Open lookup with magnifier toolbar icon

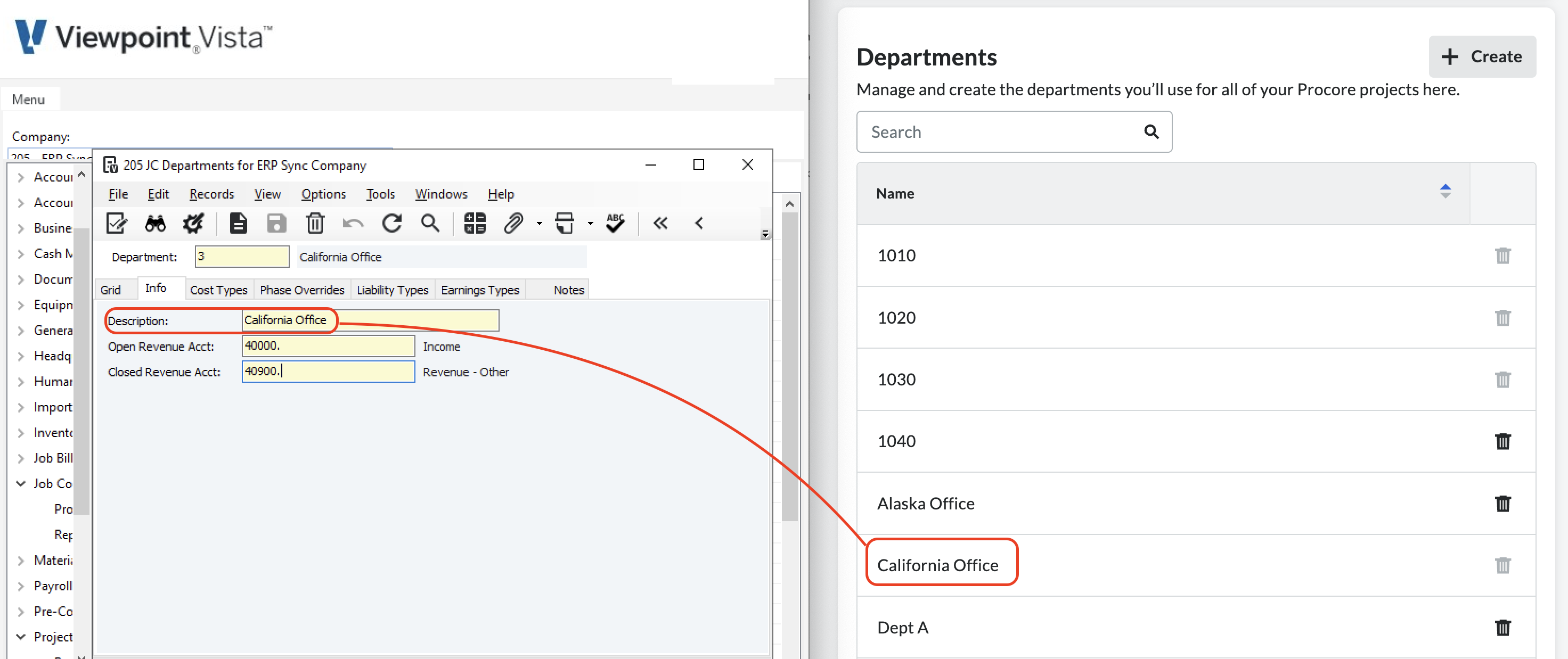click(x=430, y=224)
